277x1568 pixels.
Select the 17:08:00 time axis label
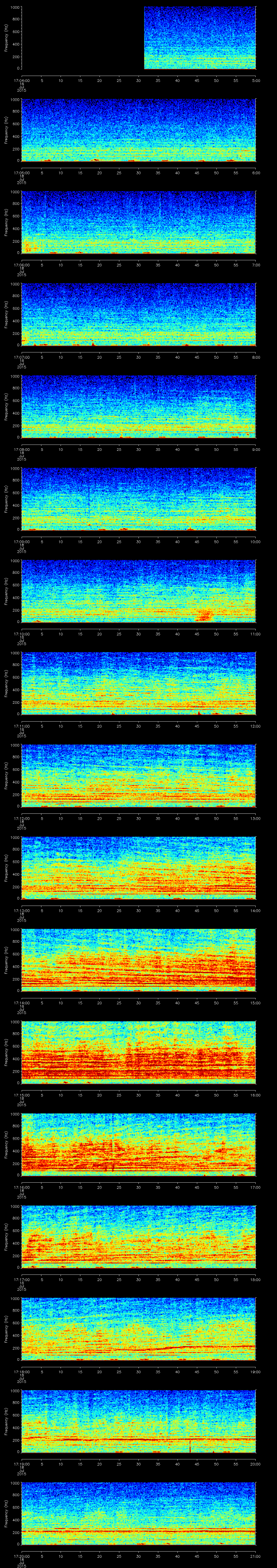point(21,449)
